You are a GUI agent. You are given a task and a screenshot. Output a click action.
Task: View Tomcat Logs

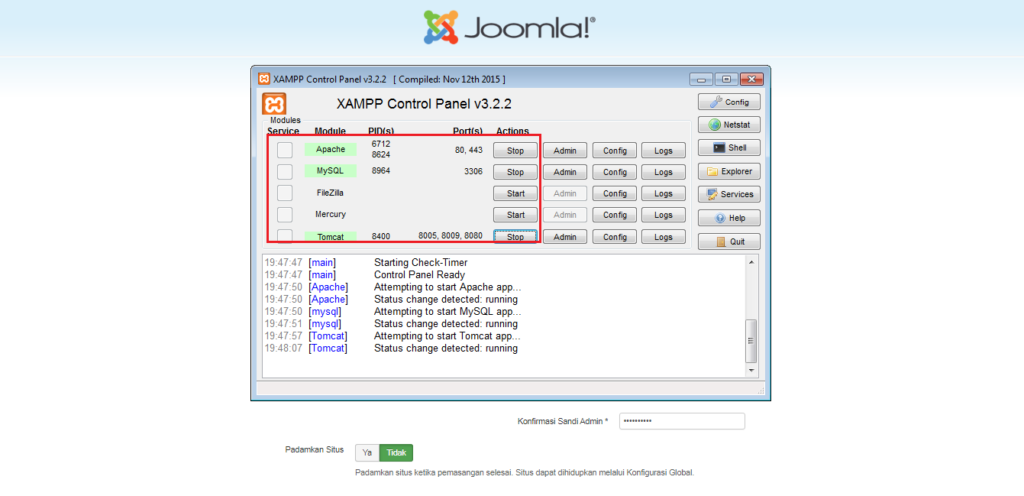(x=664, y=237)
